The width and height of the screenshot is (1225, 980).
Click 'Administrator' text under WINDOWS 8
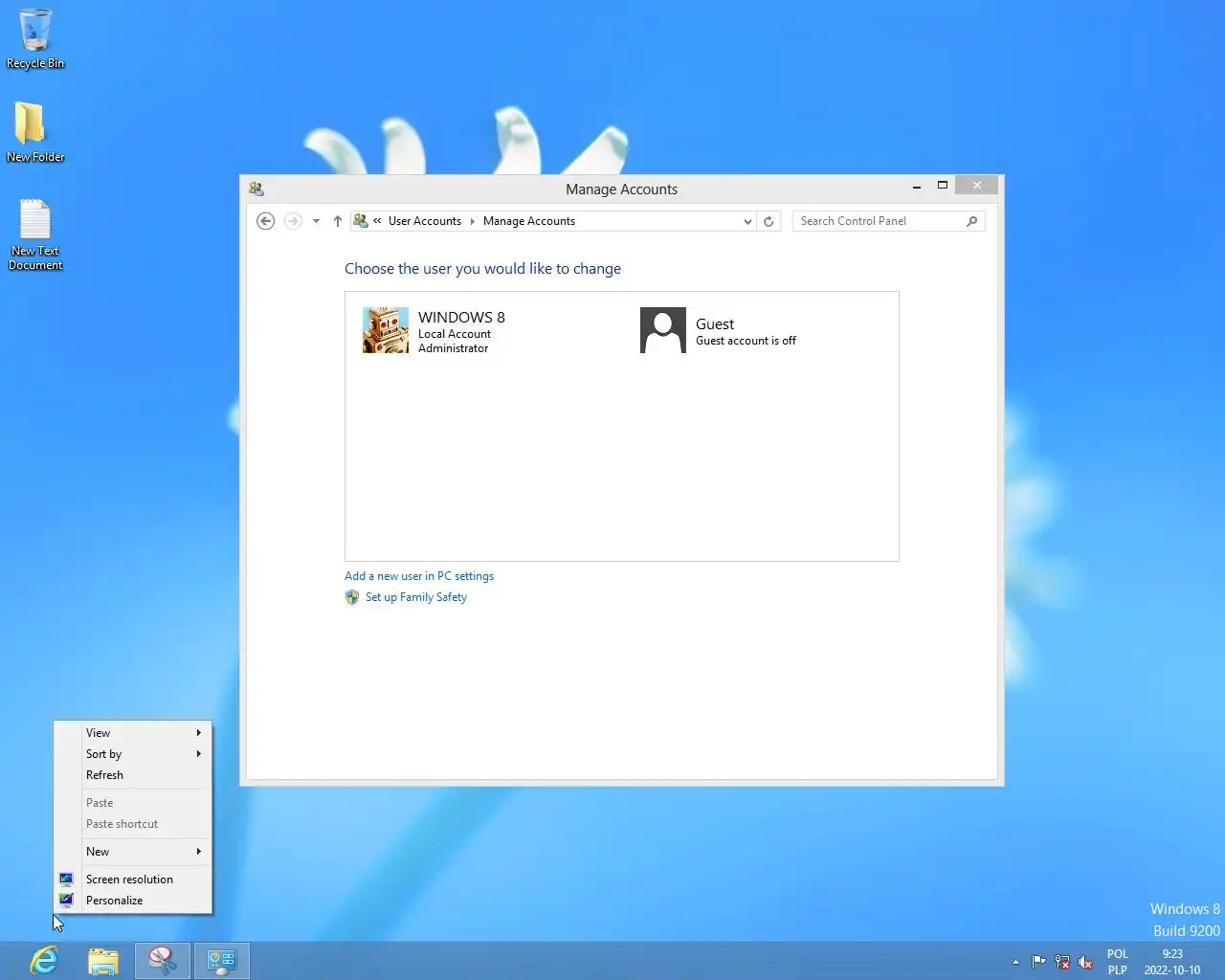pyautogui.click(x=454, y=348)
